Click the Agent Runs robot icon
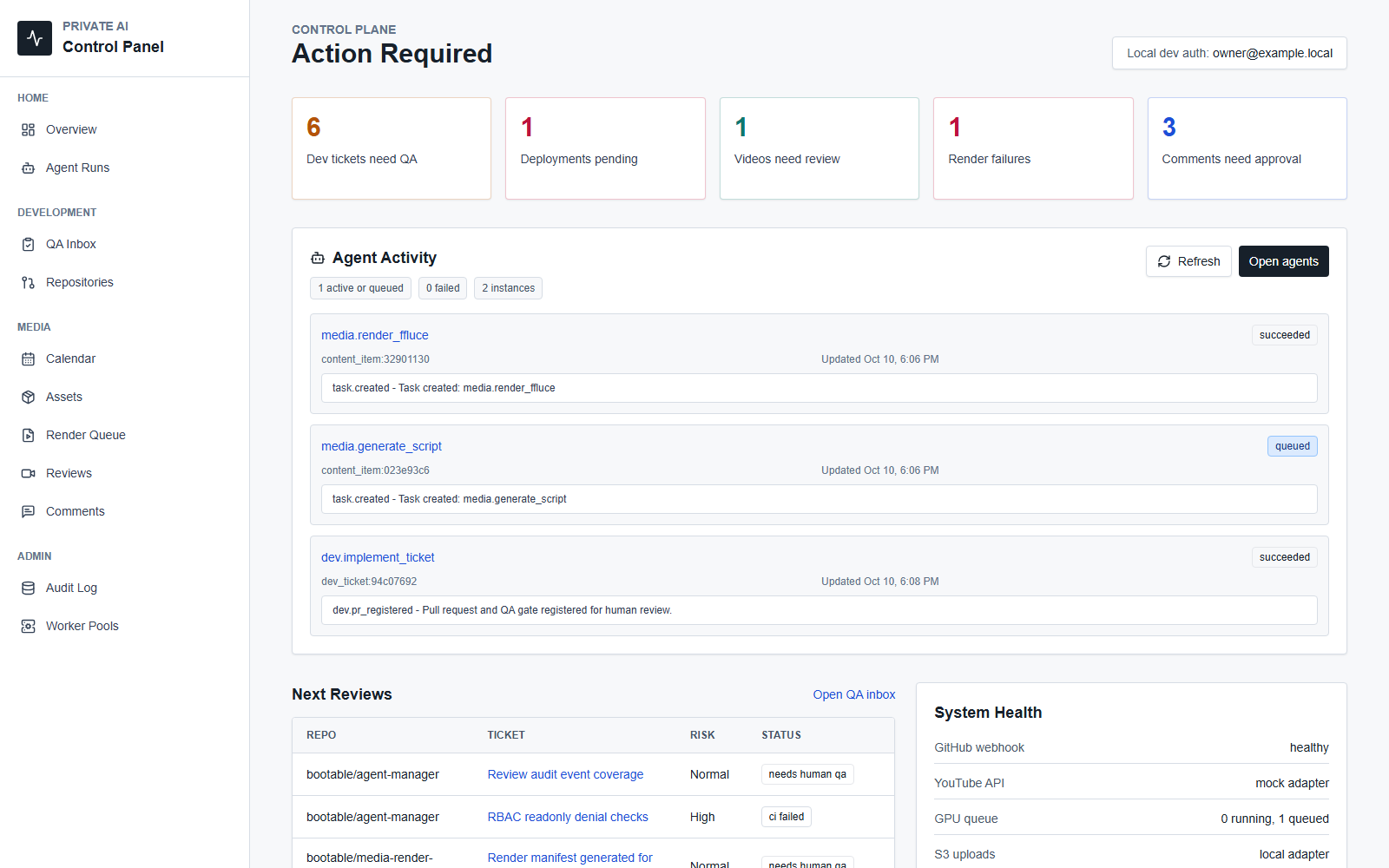This screenshot has height=868, width=1389. click(28, 168)
